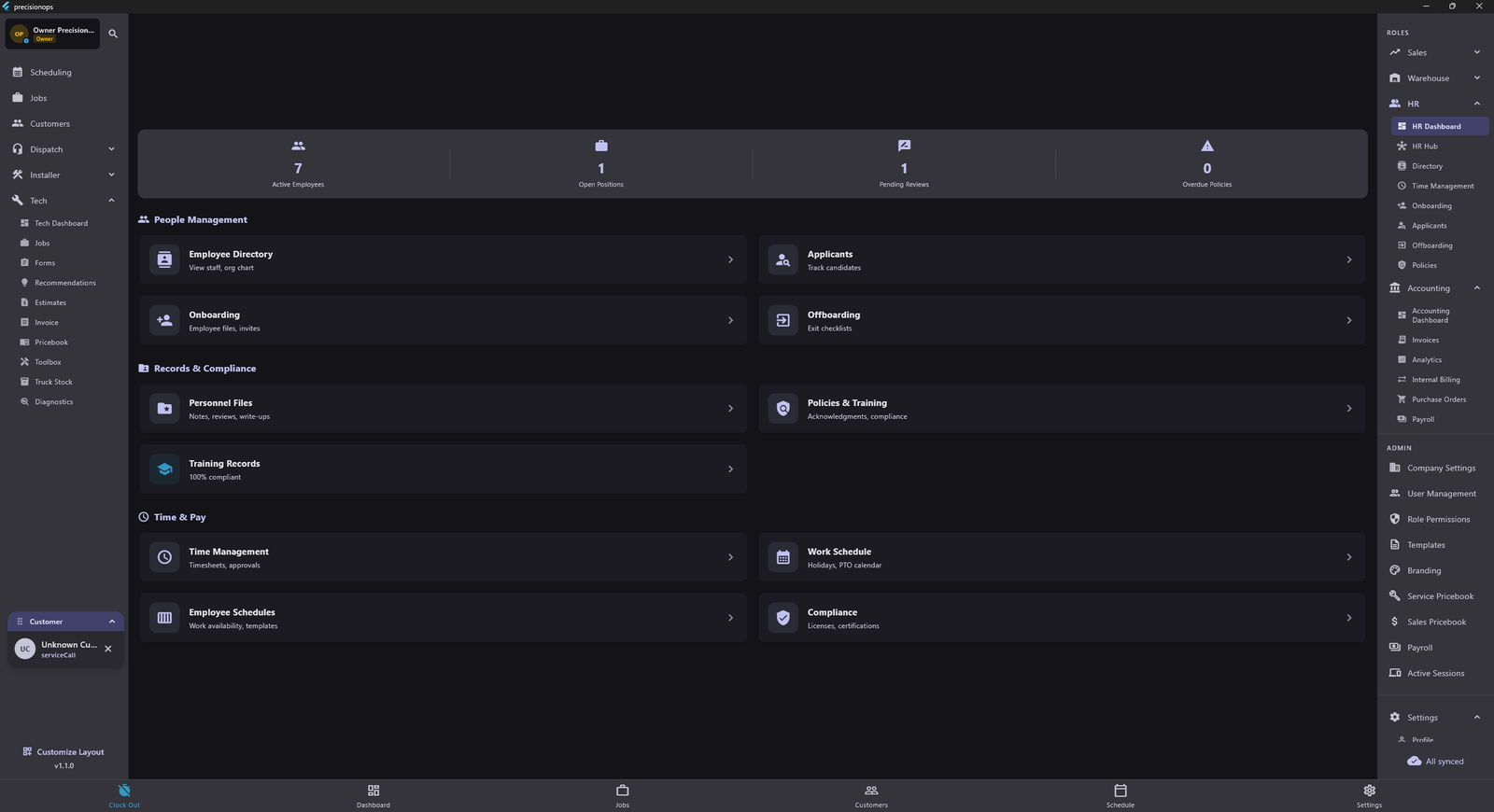This screenshot has height=812, width=1494.
Task: Click the Personnel Files folder icon
Action: tap(164, 409)
